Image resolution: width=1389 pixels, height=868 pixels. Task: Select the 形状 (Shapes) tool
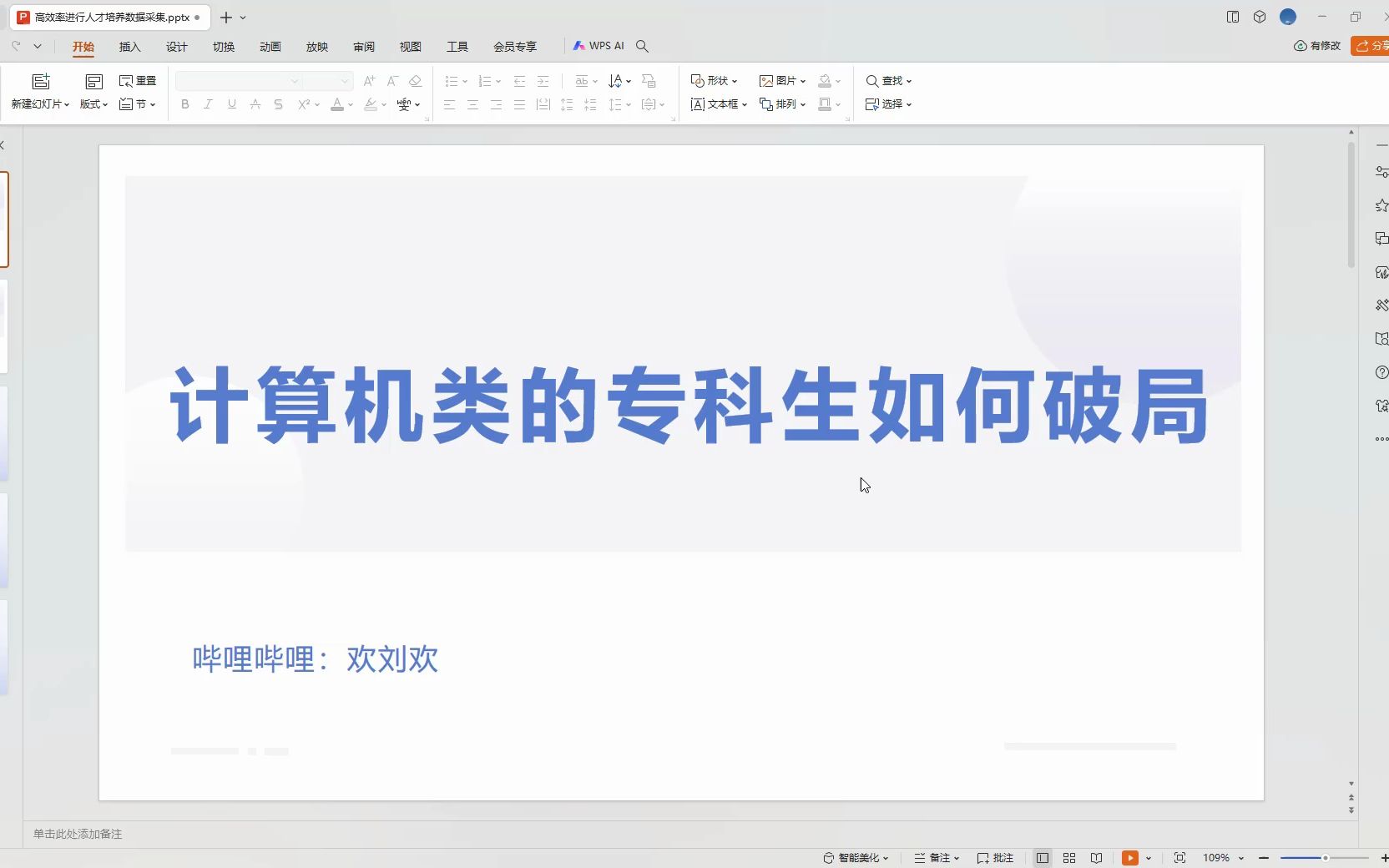coord(714,81)
